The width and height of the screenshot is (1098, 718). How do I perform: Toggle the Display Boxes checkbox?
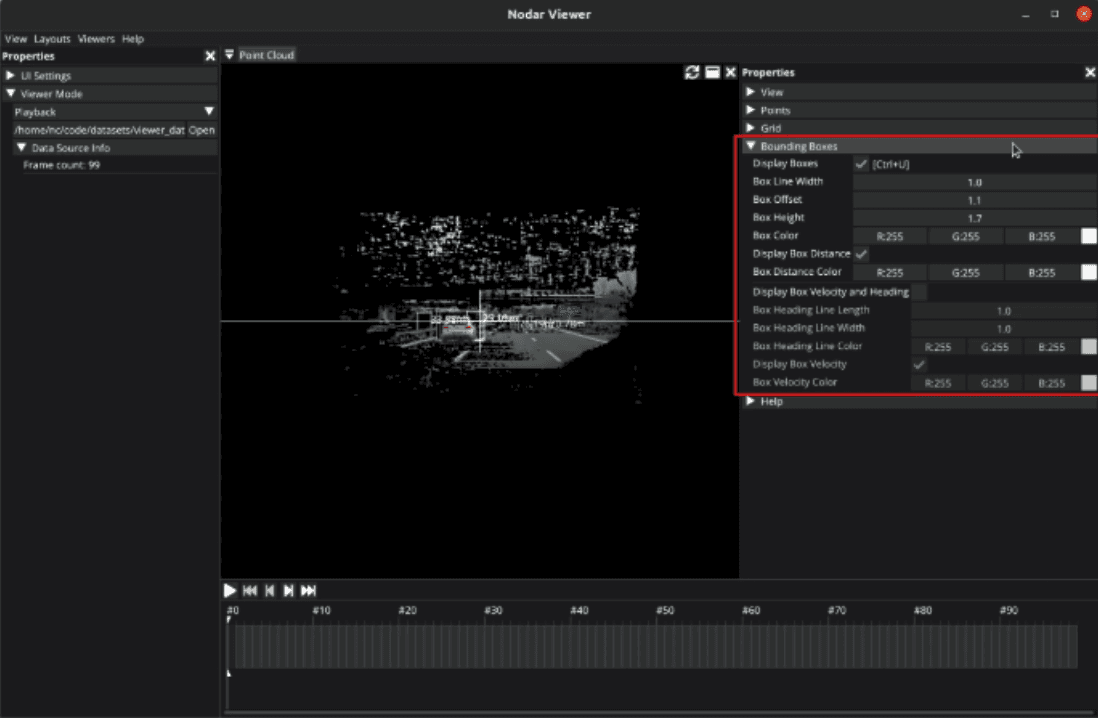coord(861,164)
